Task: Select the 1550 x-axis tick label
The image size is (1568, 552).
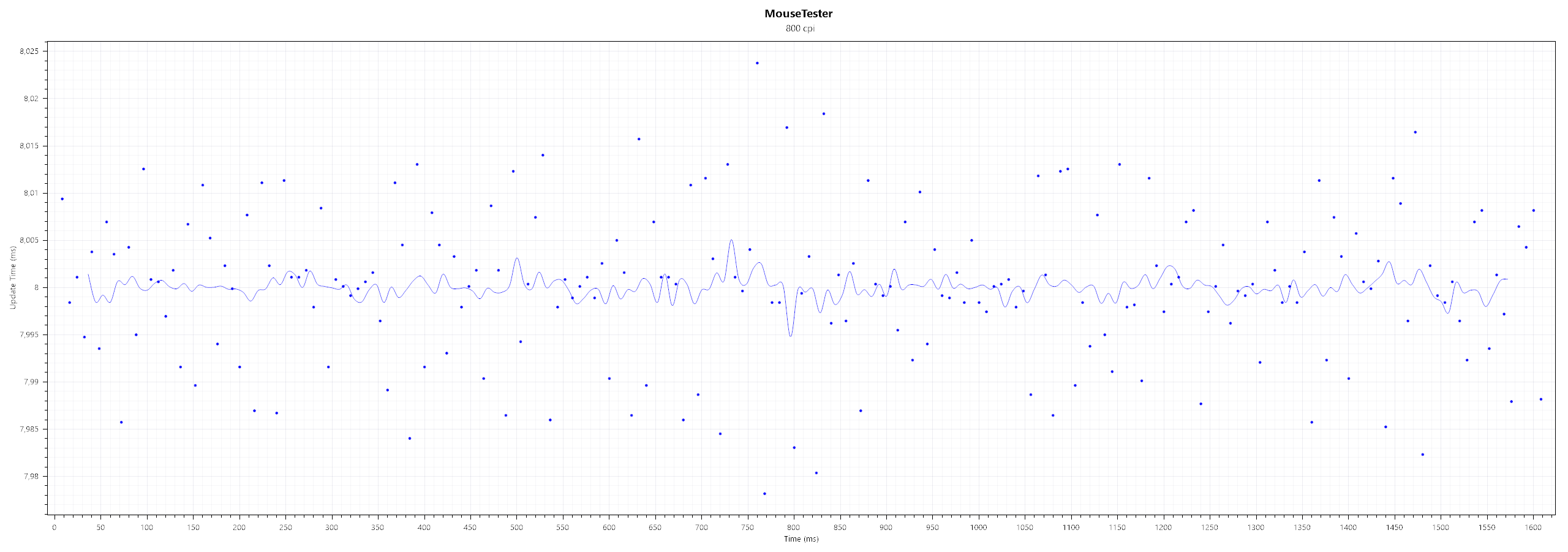Action: (1487, 527)
